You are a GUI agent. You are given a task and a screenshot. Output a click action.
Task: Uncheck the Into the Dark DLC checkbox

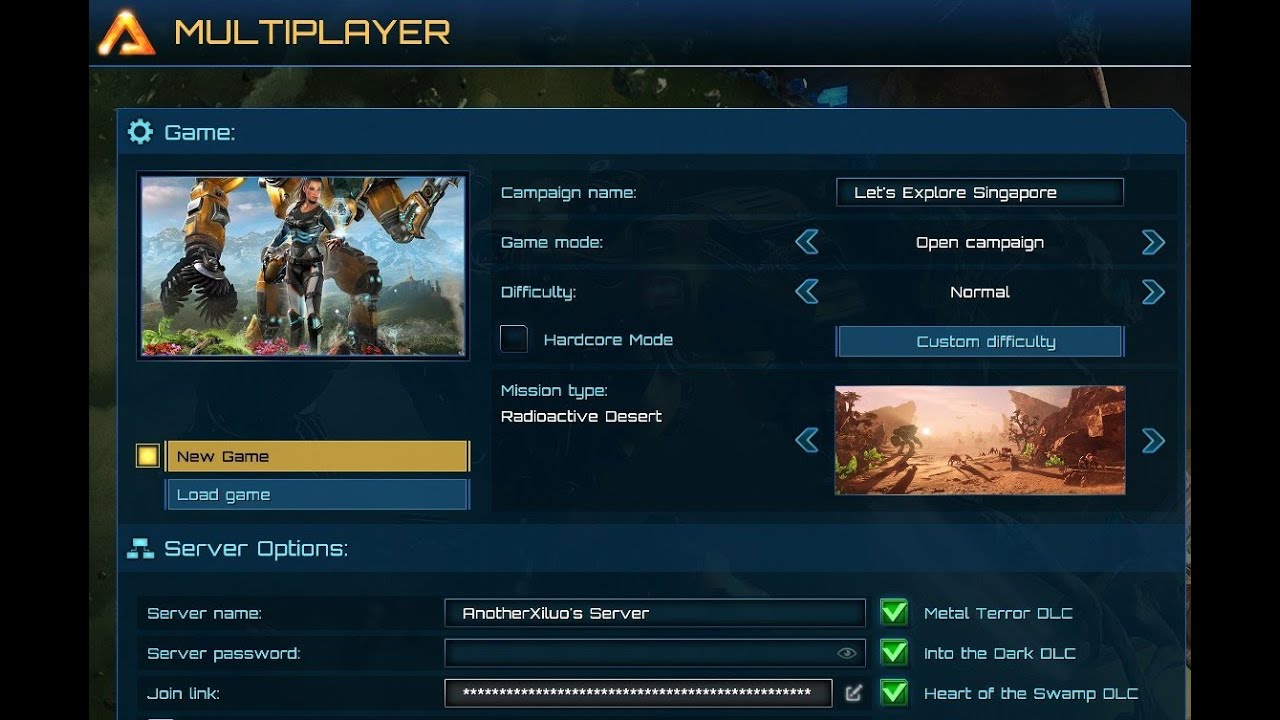[x=893, y=652]
